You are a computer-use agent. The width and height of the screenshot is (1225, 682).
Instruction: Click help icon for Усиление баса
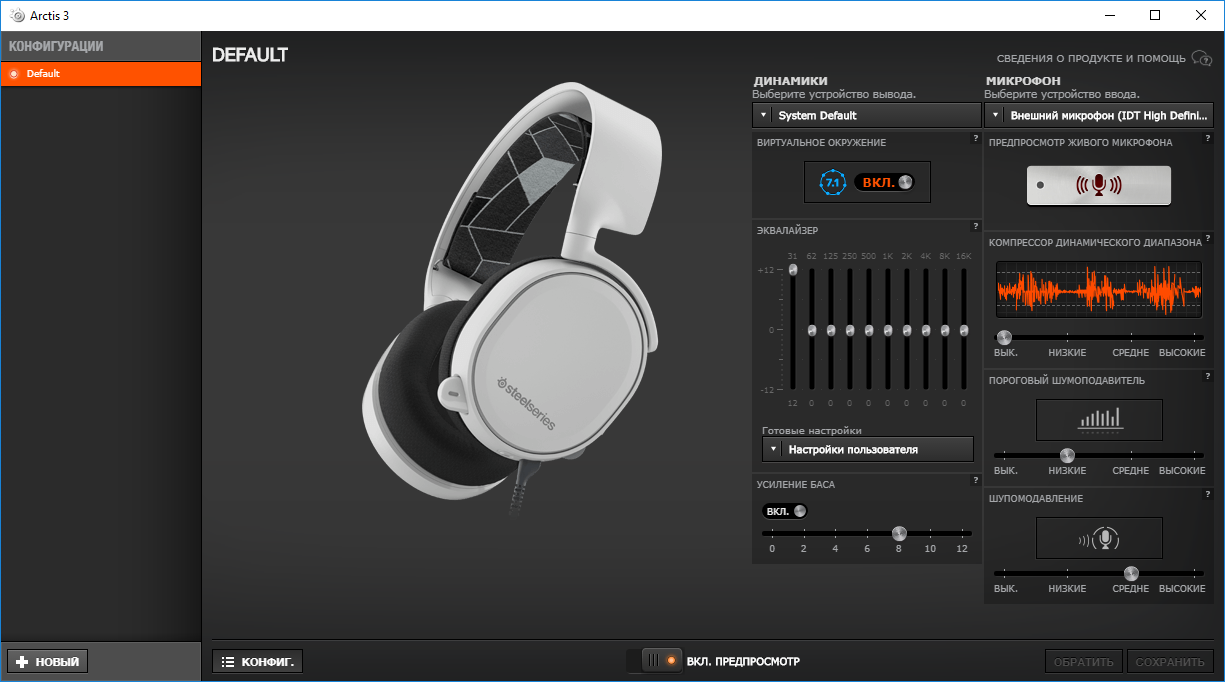tap(975, 480)
